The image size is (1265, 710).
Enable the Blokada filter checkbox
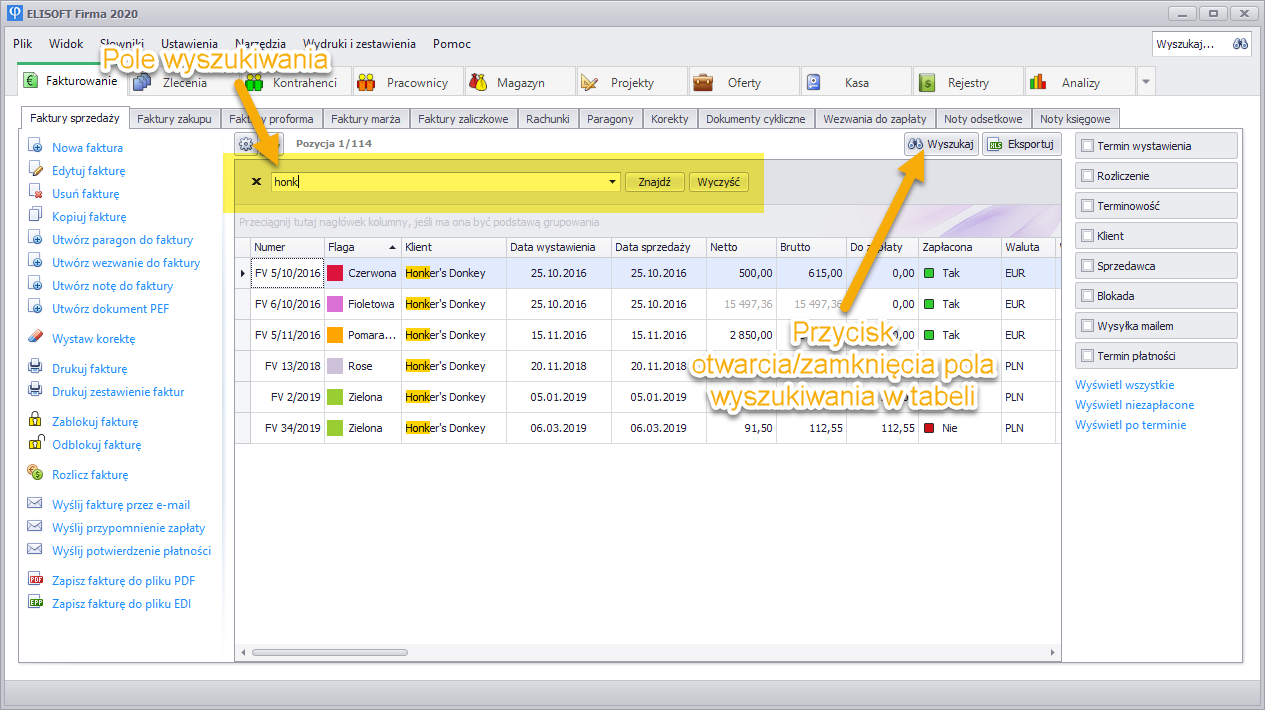pyautogui.click(x=1087, y=296)
